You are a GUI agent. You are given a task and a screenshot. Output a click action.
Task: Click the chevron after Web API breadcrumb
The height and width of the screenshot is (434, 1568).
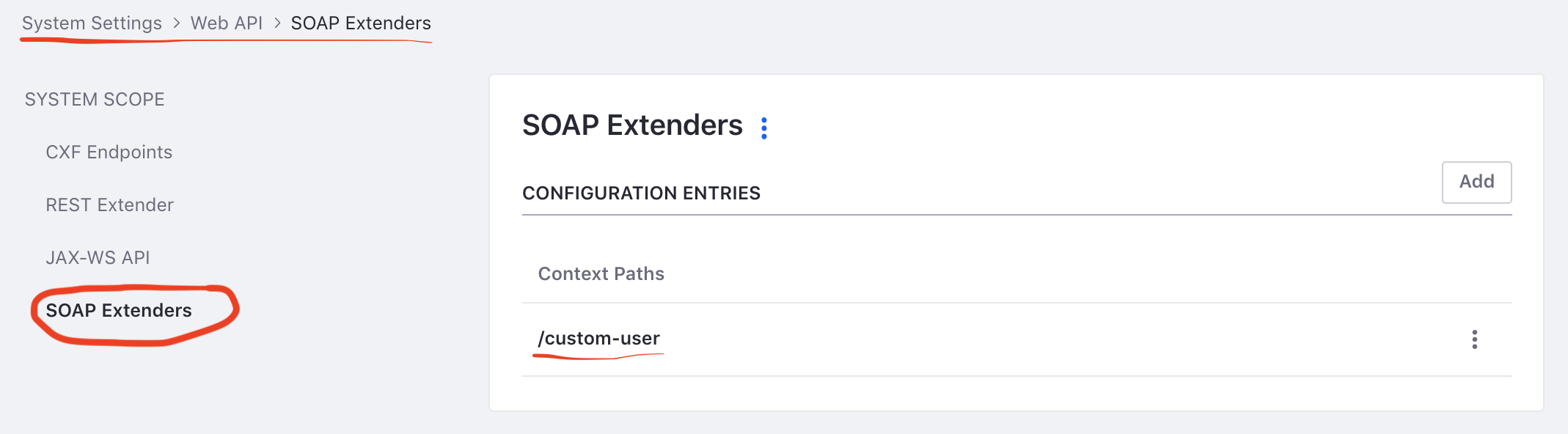[277, 23]
